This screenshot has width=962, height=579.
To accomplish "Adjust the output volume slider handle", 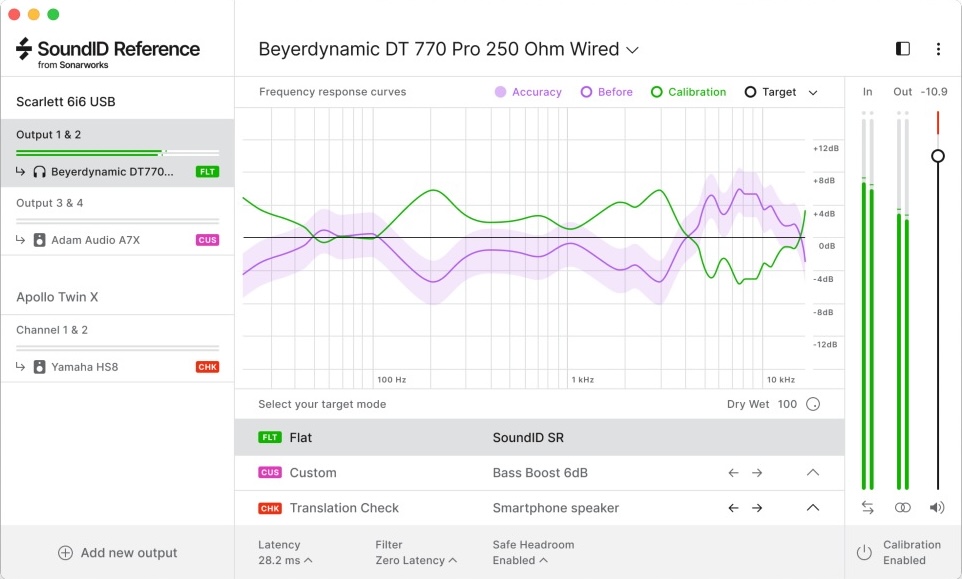I will (938, 156).
